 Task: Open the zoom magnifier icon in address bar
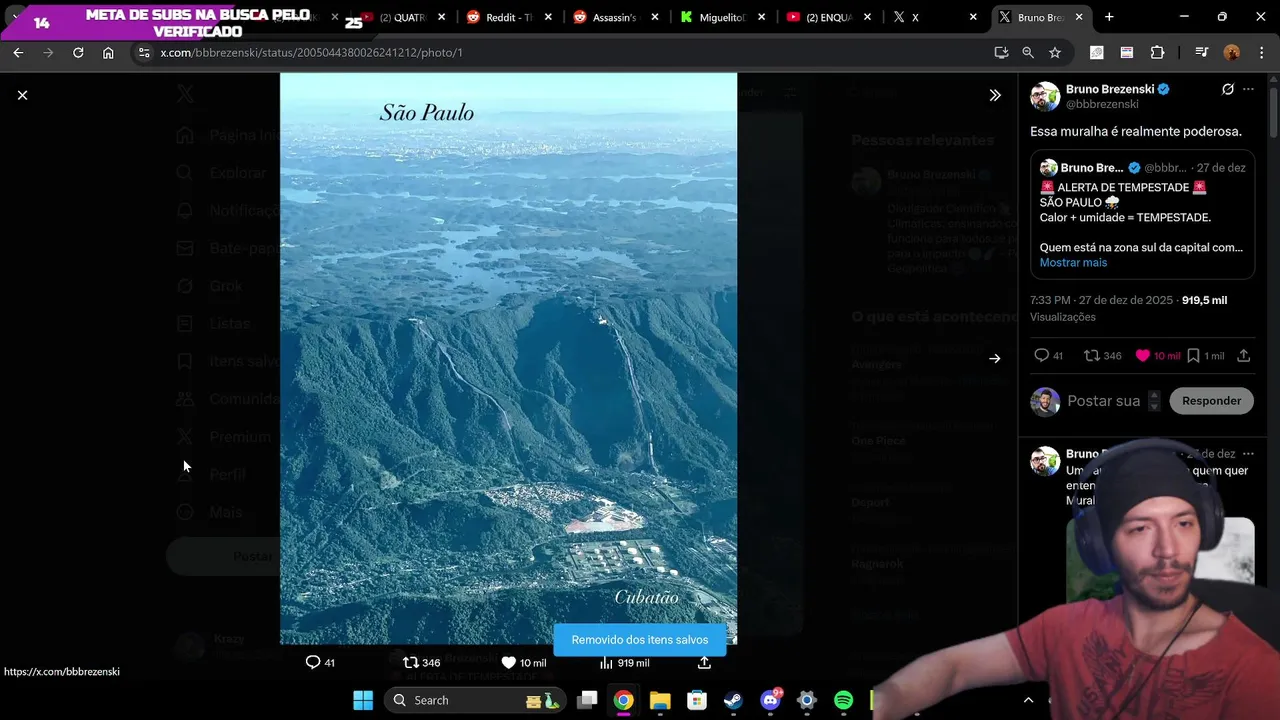(1028, 52)
